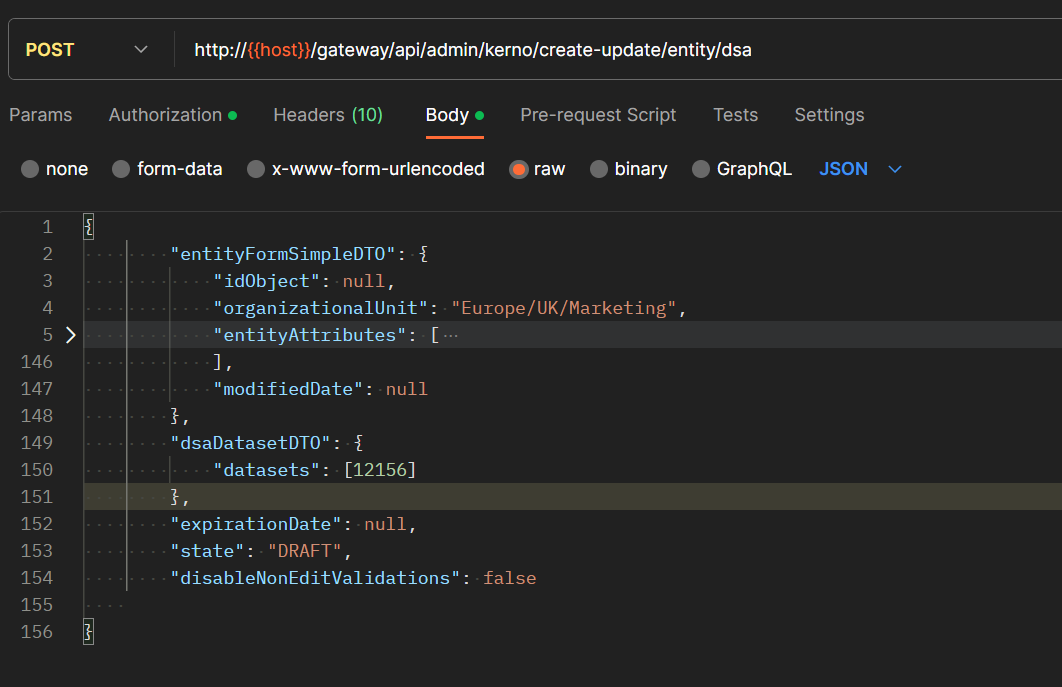Go to the Tests tab
This screenshot has height=687, width=1062.
click(x=735, y=115)
